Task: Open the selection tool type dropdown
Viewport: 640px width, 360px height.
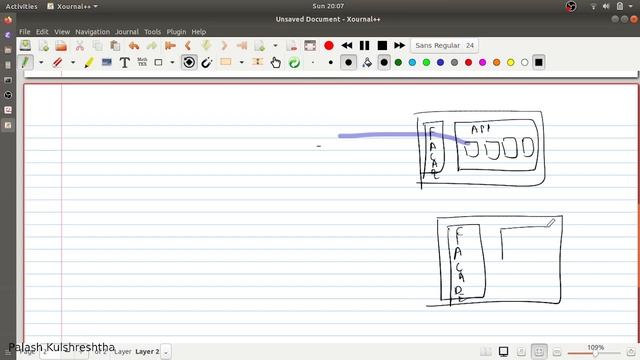Action: [x=242, y=62]
